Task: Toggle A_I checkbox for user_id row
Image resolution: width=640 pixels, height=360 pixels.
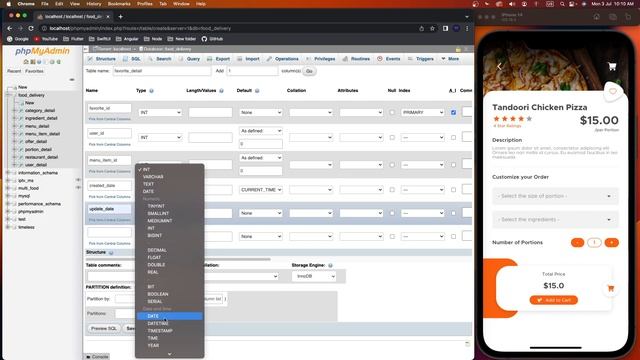Action: tap(453, 138)
